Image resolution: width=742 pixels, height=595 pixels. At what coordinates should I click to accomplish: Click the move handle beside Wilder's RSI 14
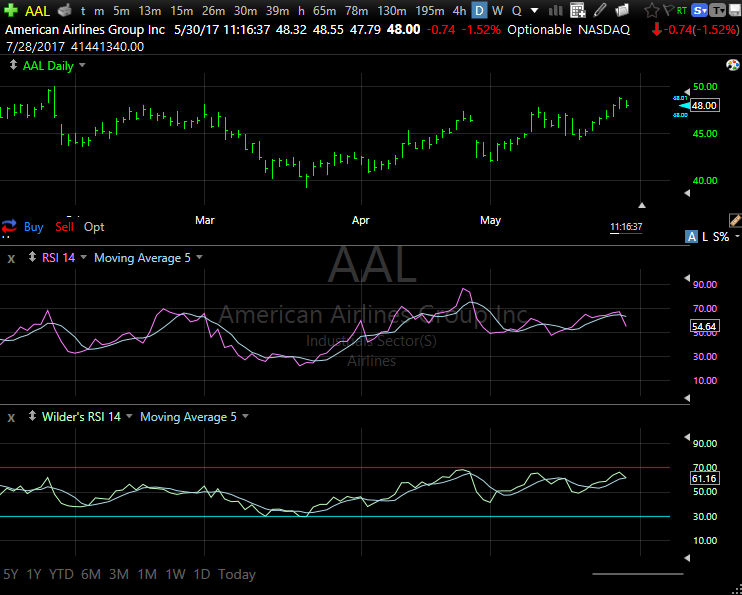click(33, 416)
